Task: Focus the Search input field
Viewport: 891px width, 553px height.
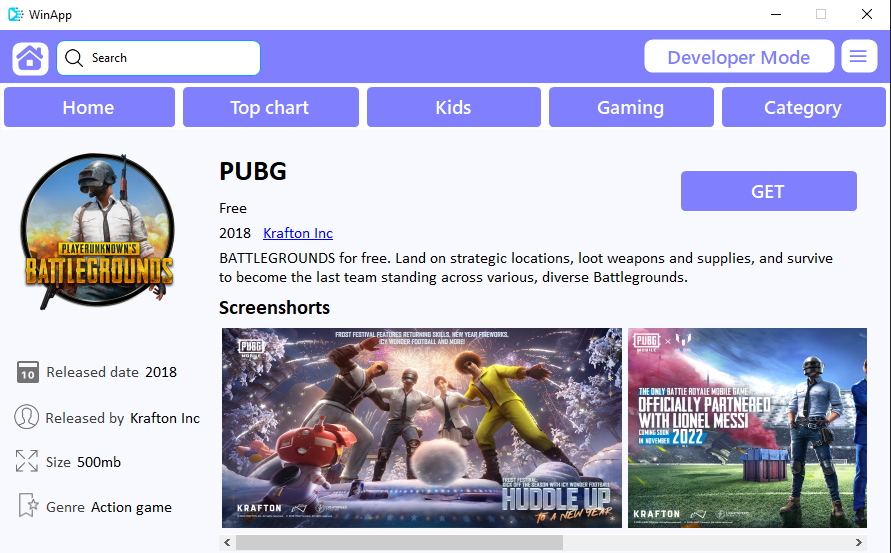Action: 159,58
